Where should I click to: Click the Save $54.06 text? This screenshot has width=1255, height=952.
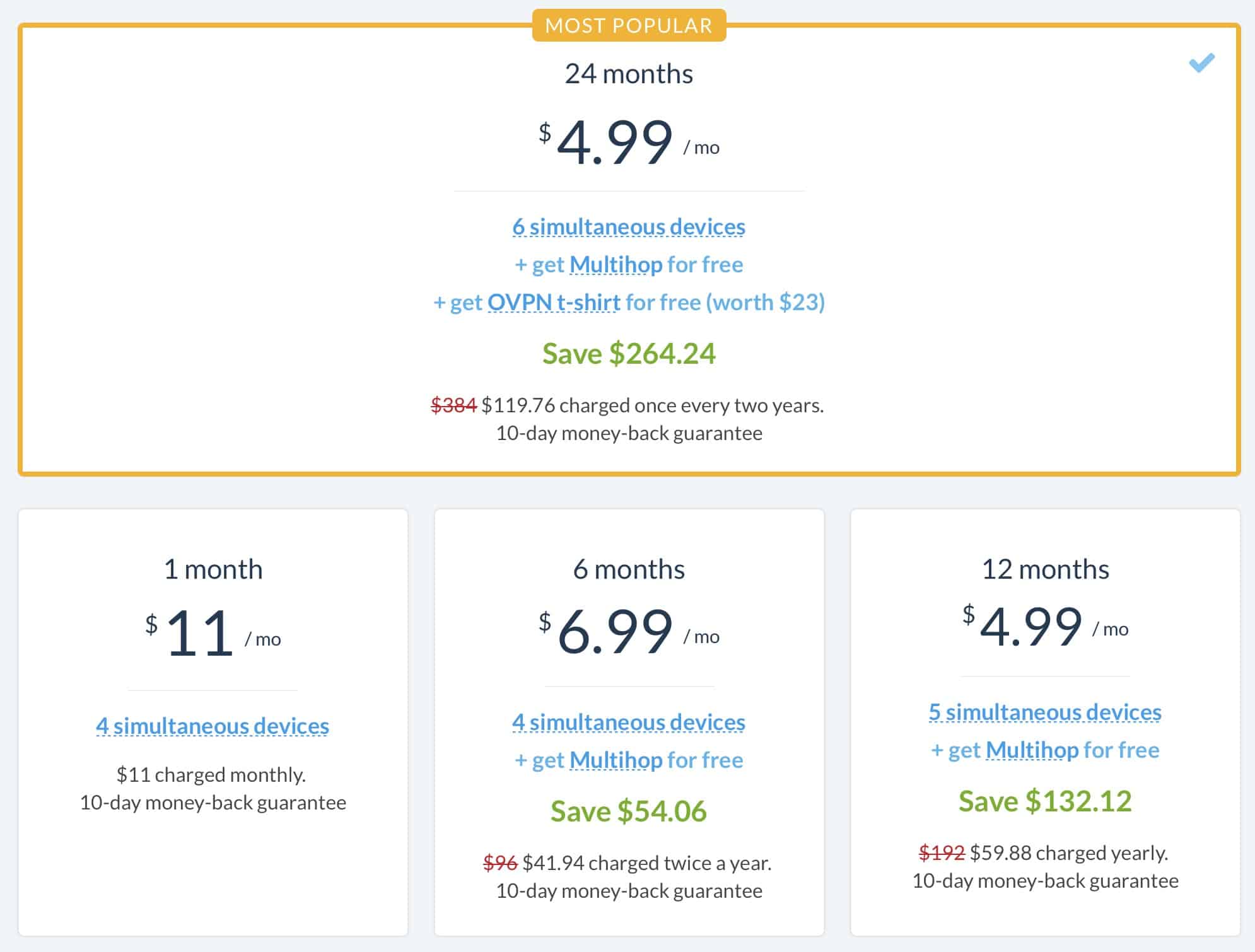click(629, 811)
